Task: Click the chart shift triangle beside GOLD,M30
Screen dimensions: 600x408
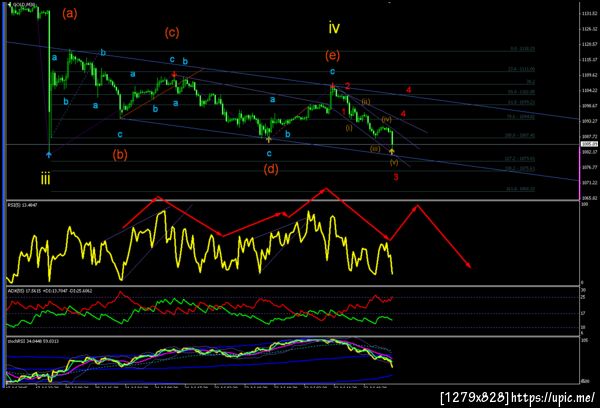Action: click(x=9, y=4)
